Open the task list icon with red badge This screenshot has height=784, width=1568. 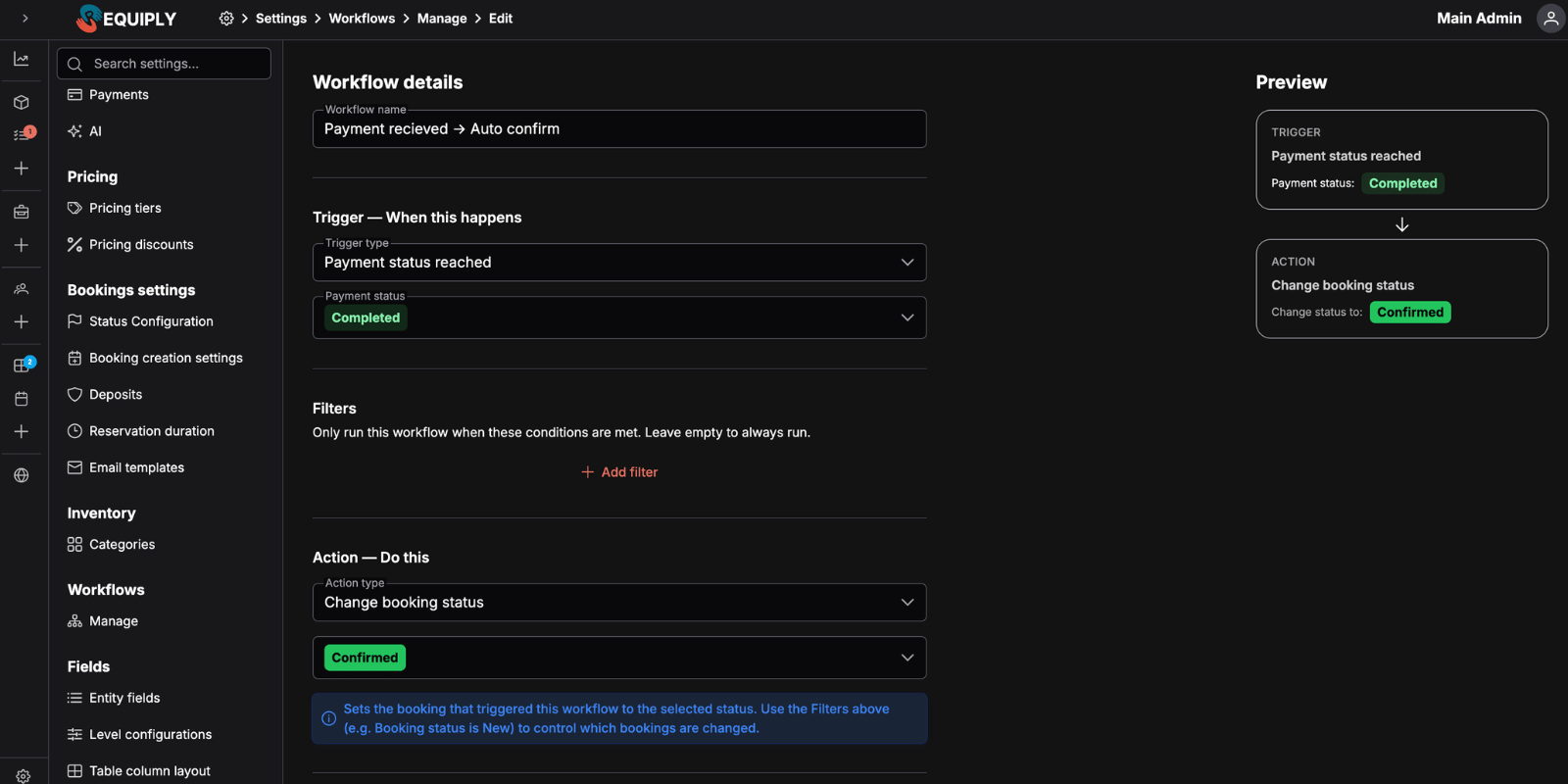tap(24, 134)
